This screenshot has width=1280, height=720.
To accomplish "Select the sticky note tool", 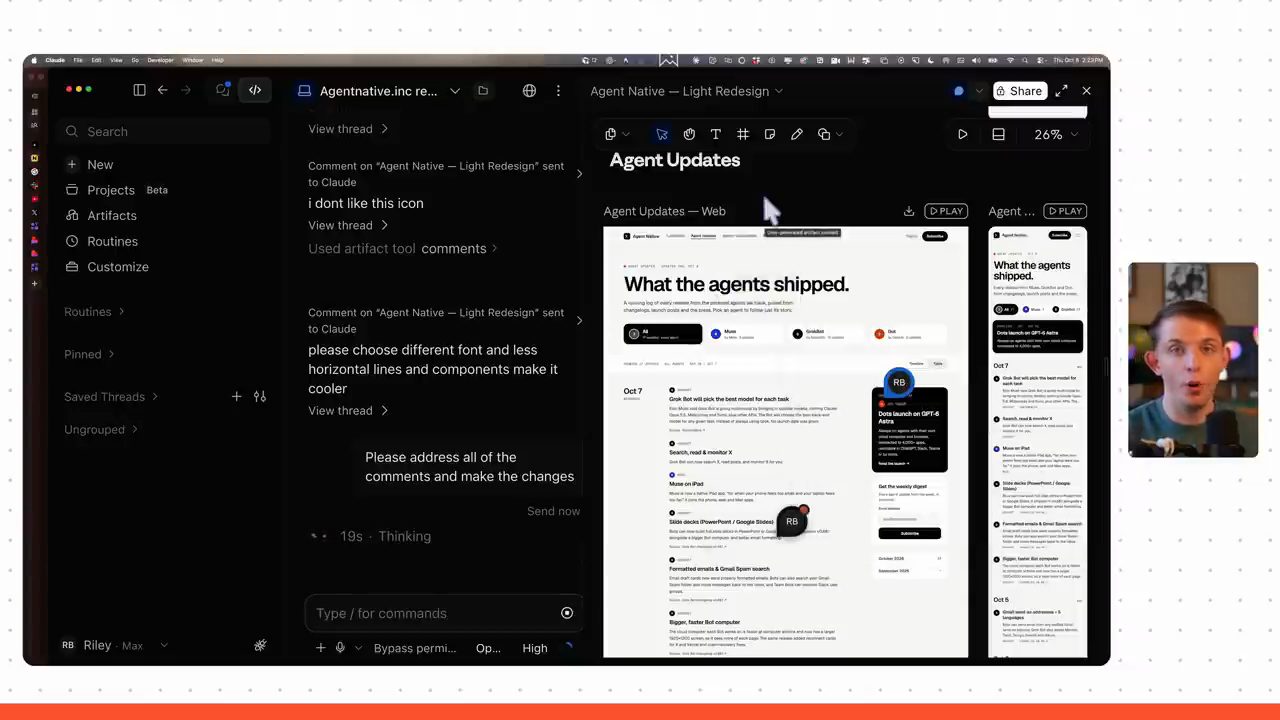I will pos(770,134).
